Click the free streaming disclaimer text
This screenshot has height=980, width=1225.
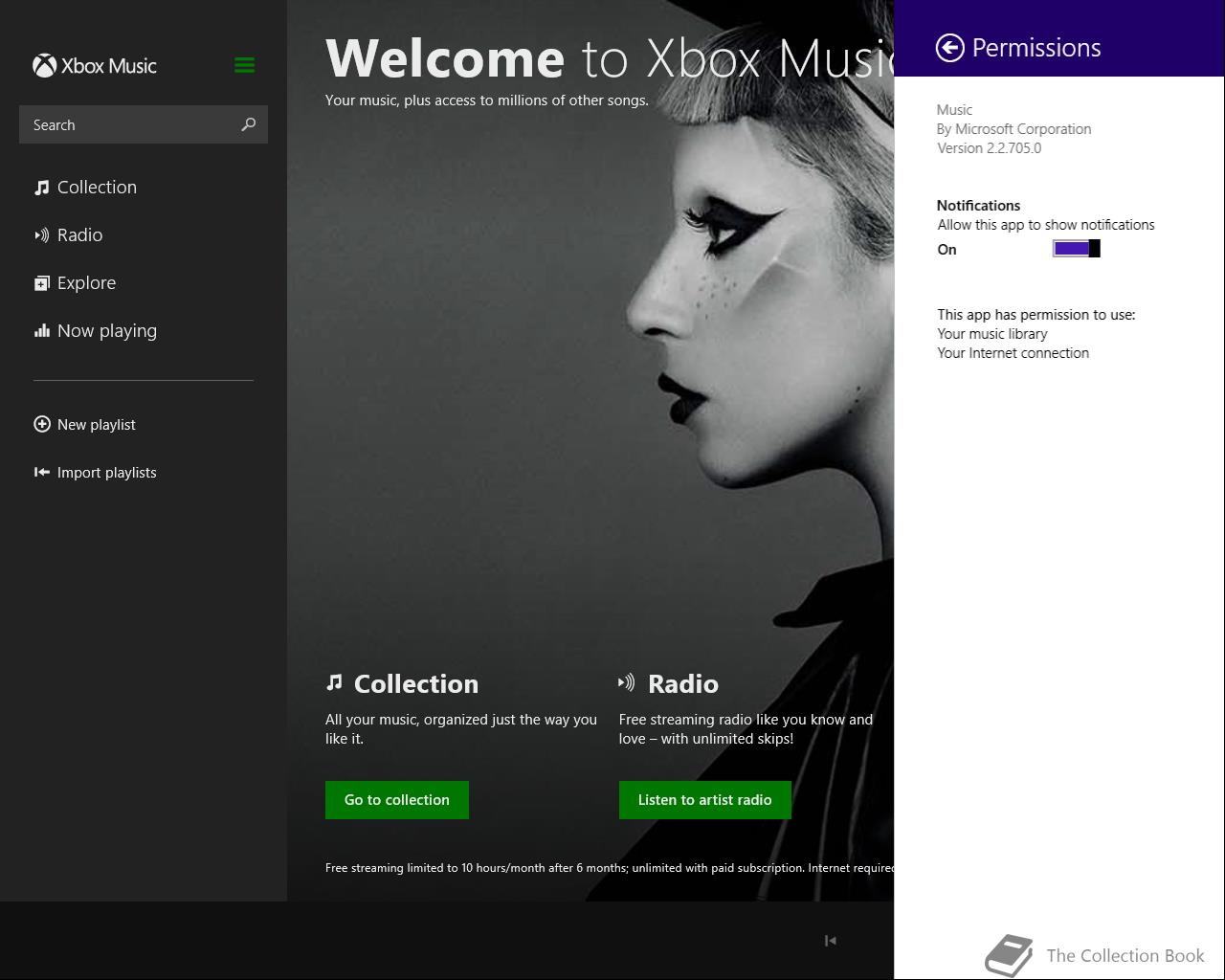click(610, 868)
